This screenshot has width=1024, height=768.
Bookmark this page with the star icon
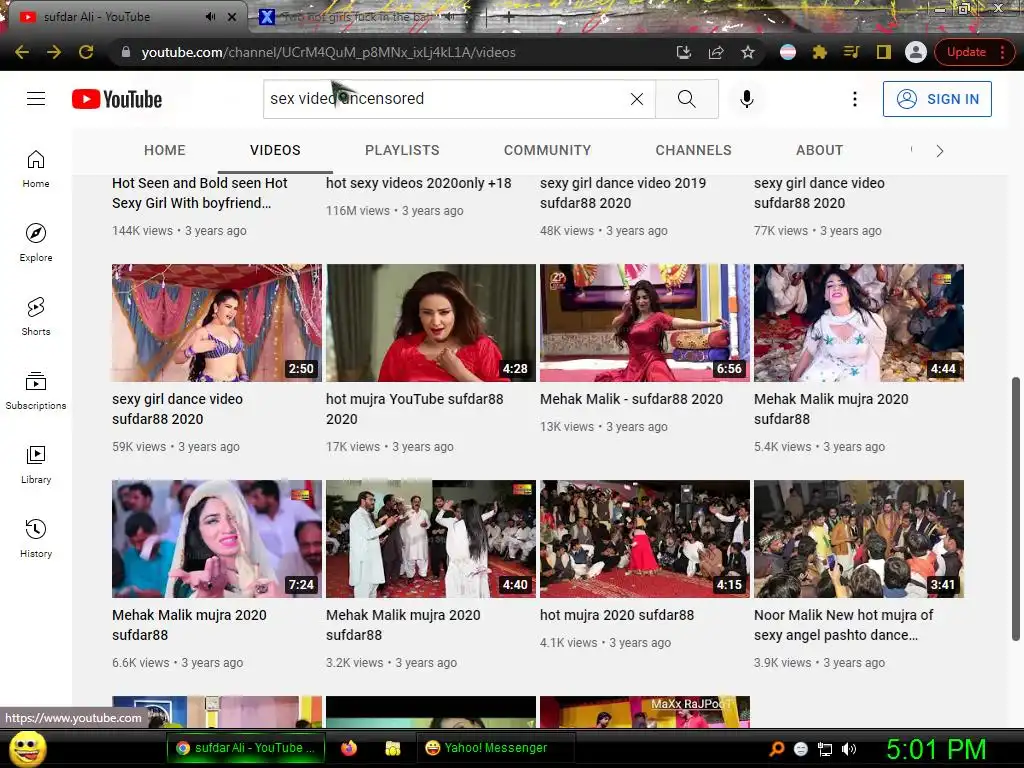748,52
